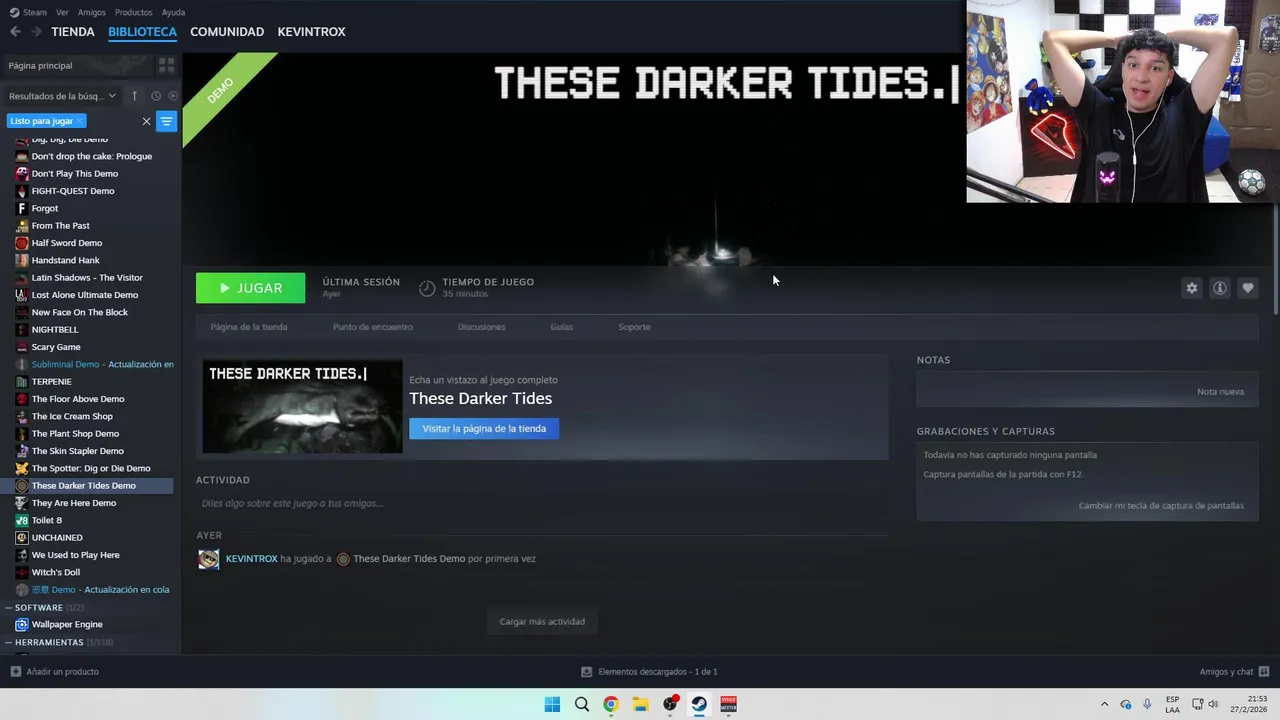This screenshot has height=720, width=1280.
Task: Open Soporte link
Action: (634, 327)
